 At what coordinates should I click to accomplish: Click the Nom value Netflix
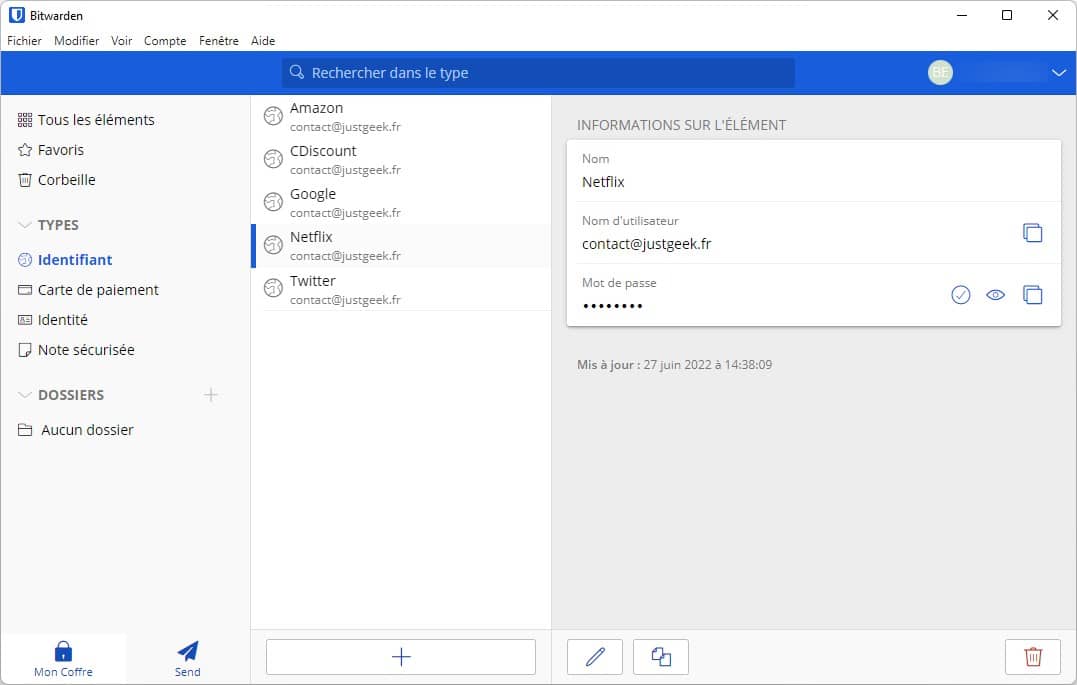[603, 182]
